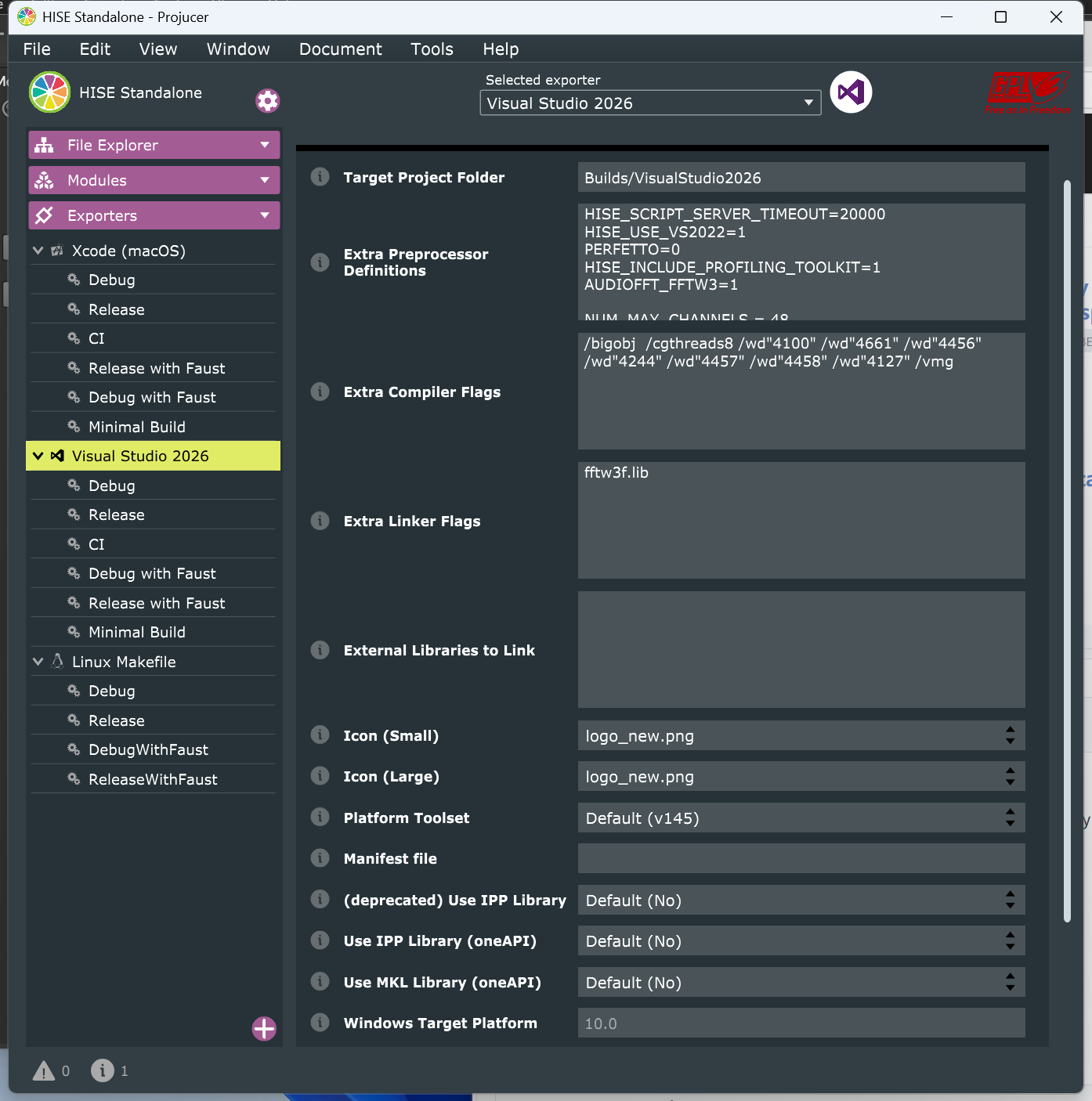Screen dimensions: 1092x1101
Task: Open the Use MKL Library (oneAPI) dropdown
Action: 801,983
